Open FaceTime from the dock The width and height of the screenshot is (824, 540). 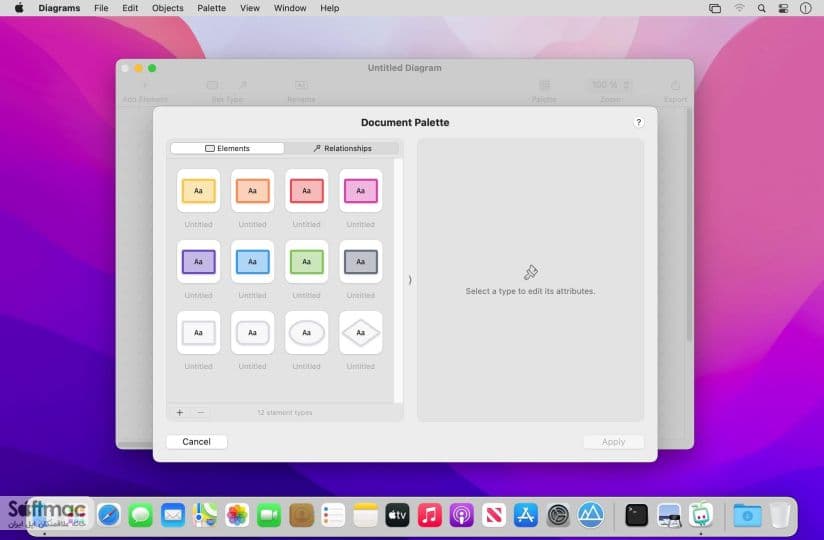269,515
